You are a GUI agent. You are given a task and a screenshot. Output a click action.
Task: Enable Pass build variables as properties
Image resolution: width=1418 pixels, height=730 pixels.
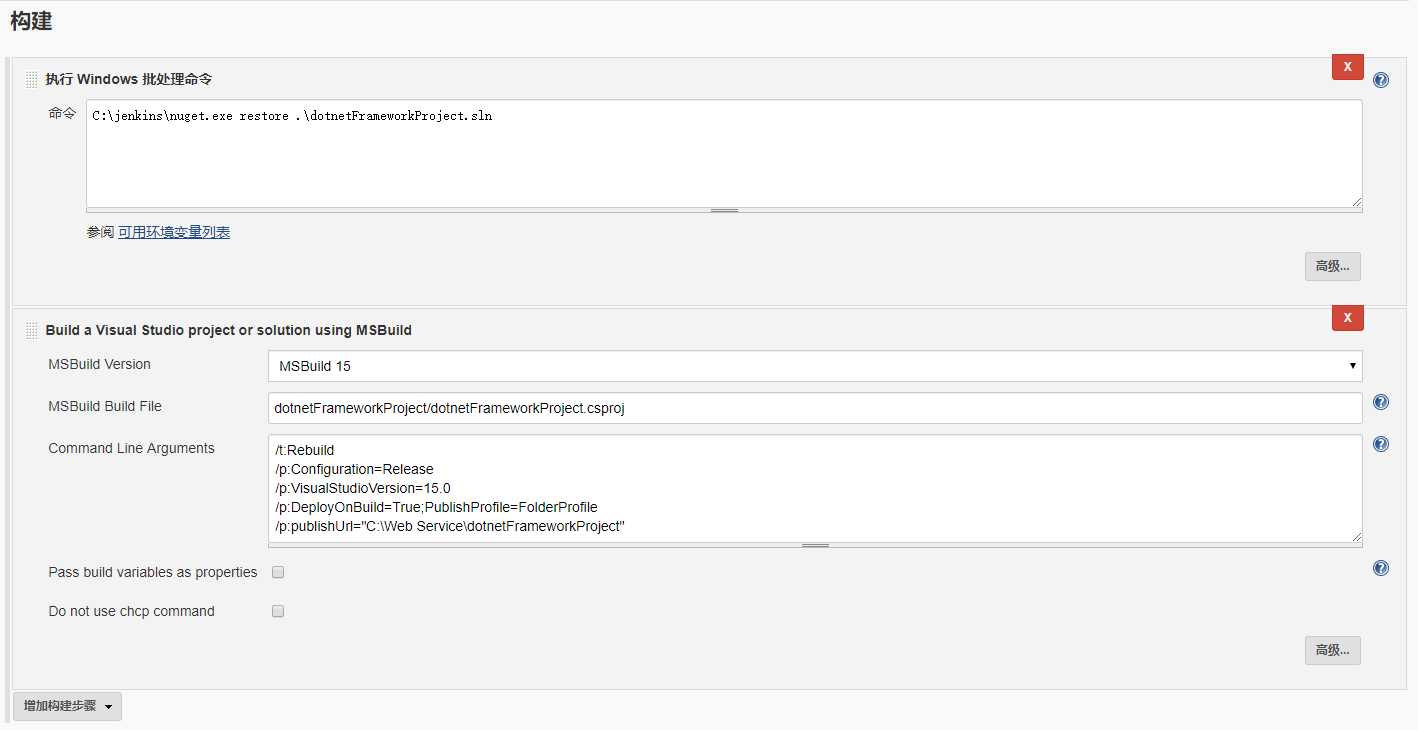tap(278, 572)
